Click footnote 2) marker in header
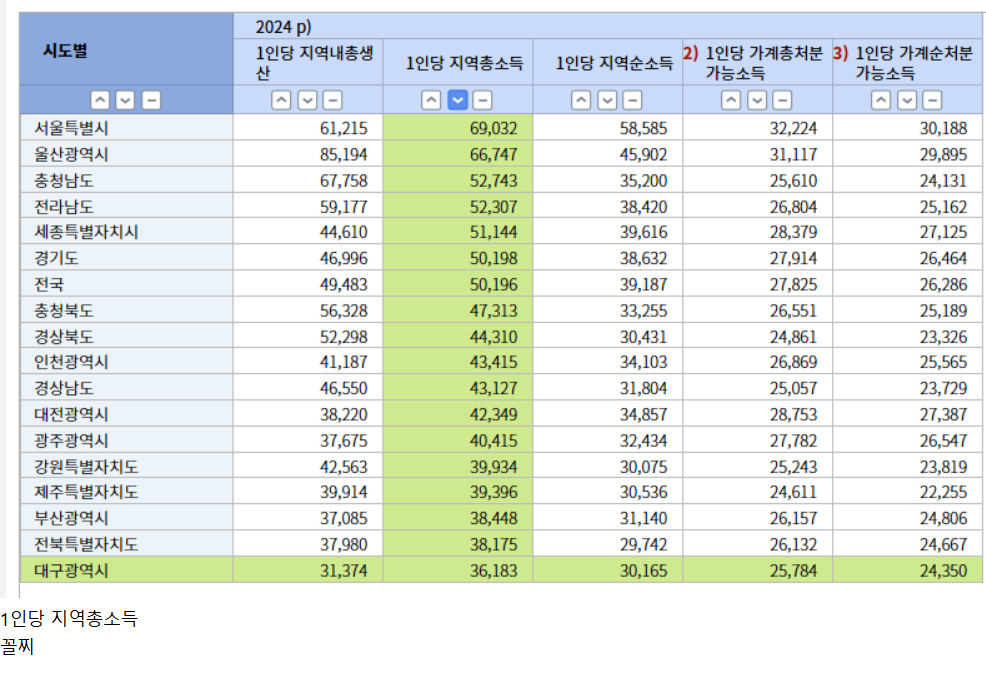This screenshot has height=678, width=986. (x=690, y=54)
